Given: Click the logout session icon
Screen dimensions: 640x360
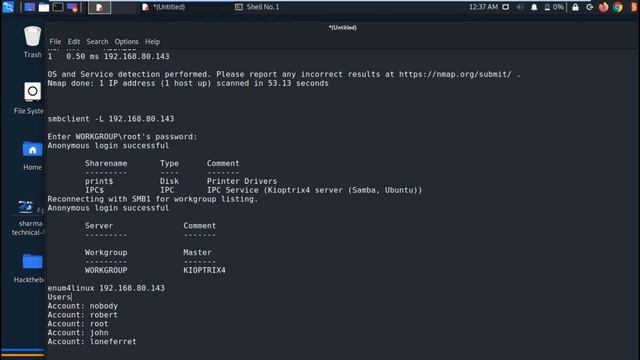Looking at the screenshot, I should click(x=589, y=7).
